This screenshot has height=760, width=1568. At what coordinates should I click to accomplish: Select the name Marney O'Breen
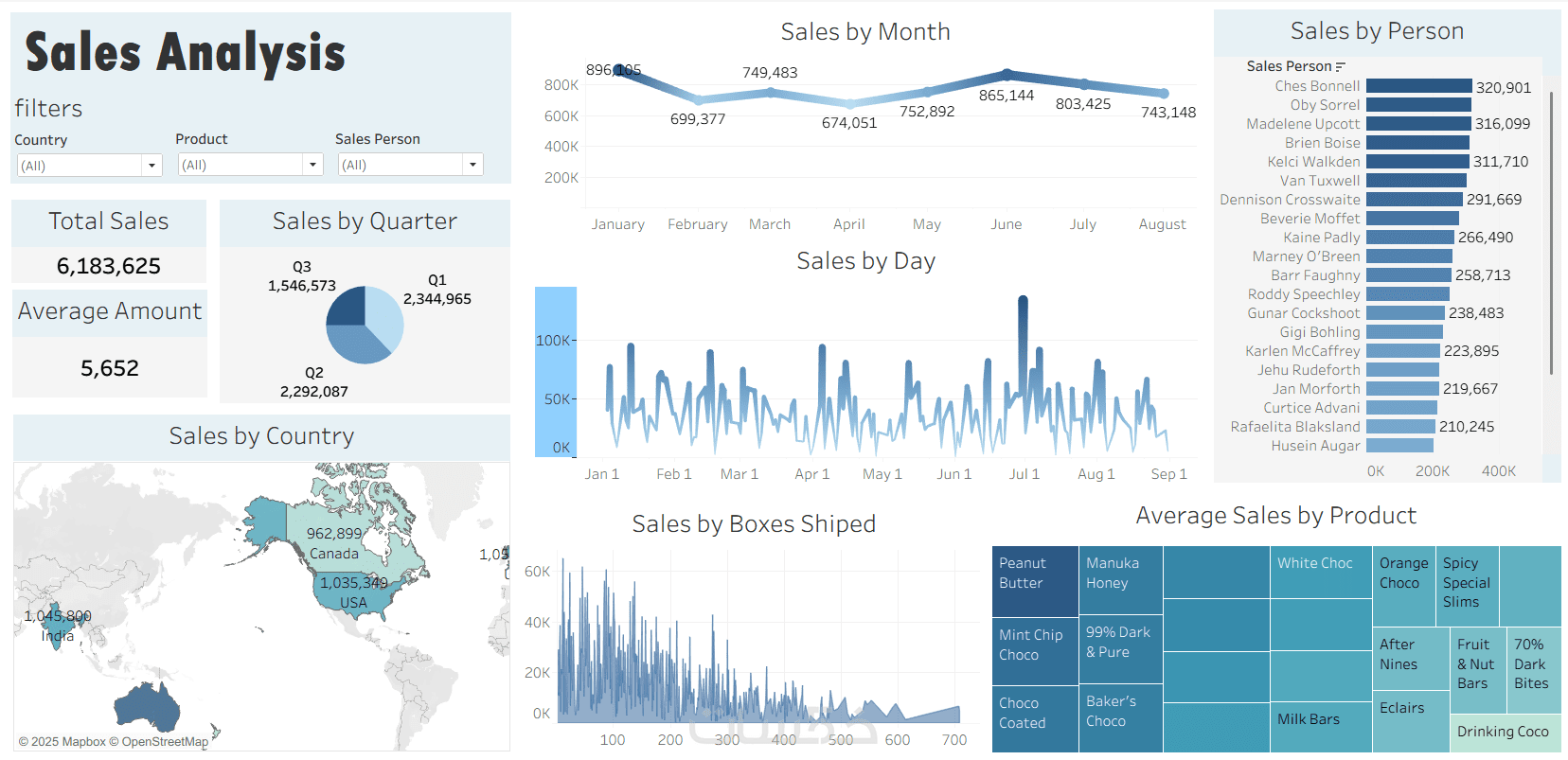pos(1307,256)
